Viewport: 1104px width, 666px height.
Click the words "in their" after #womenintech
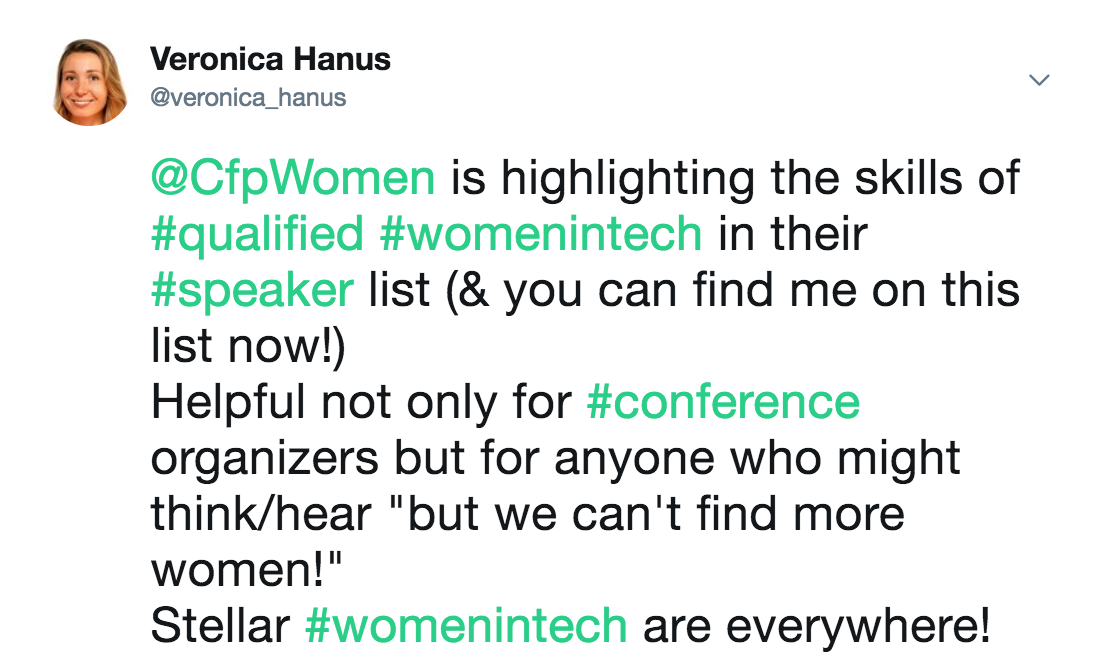point(793,233)
